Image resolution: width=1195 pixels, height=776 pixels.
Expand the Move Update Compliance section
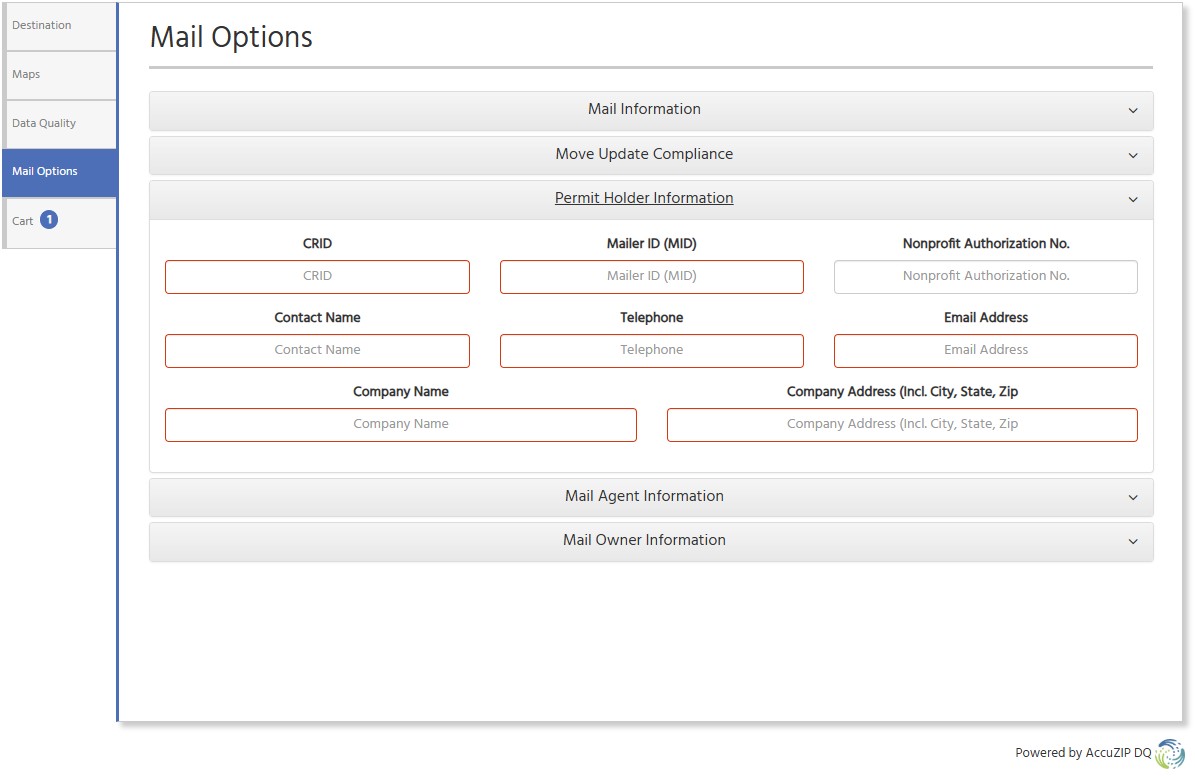644,155
